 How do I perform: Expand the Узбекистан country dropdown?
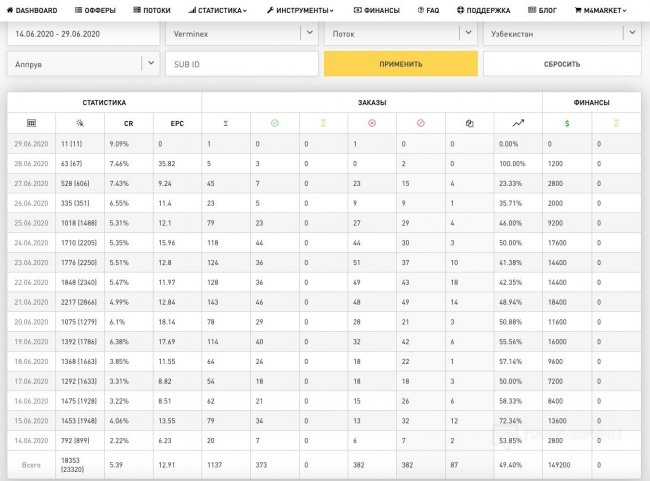tap(629, 32)
